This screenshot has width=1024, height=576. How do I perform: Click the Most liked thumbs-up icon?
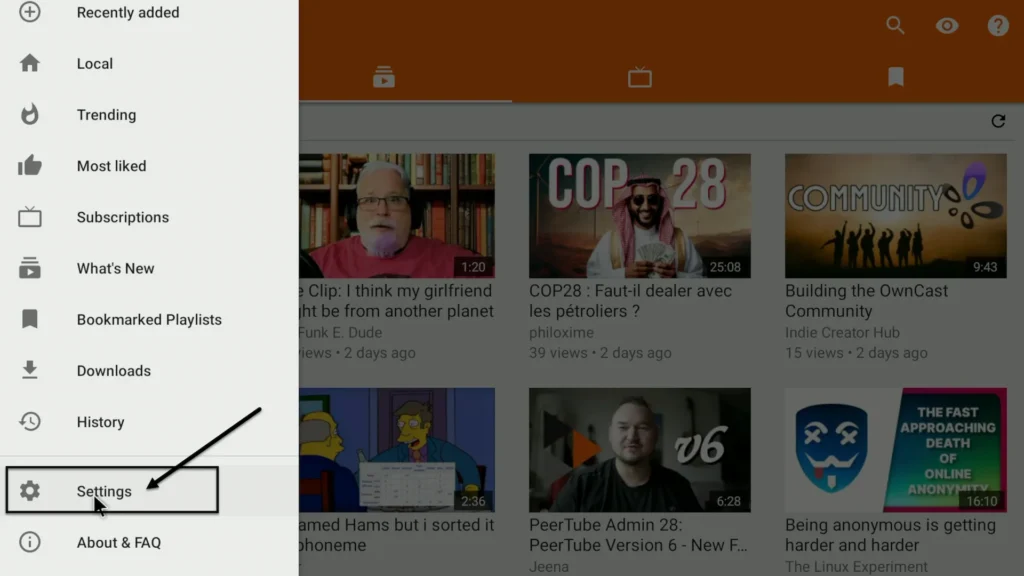point(29,166)
